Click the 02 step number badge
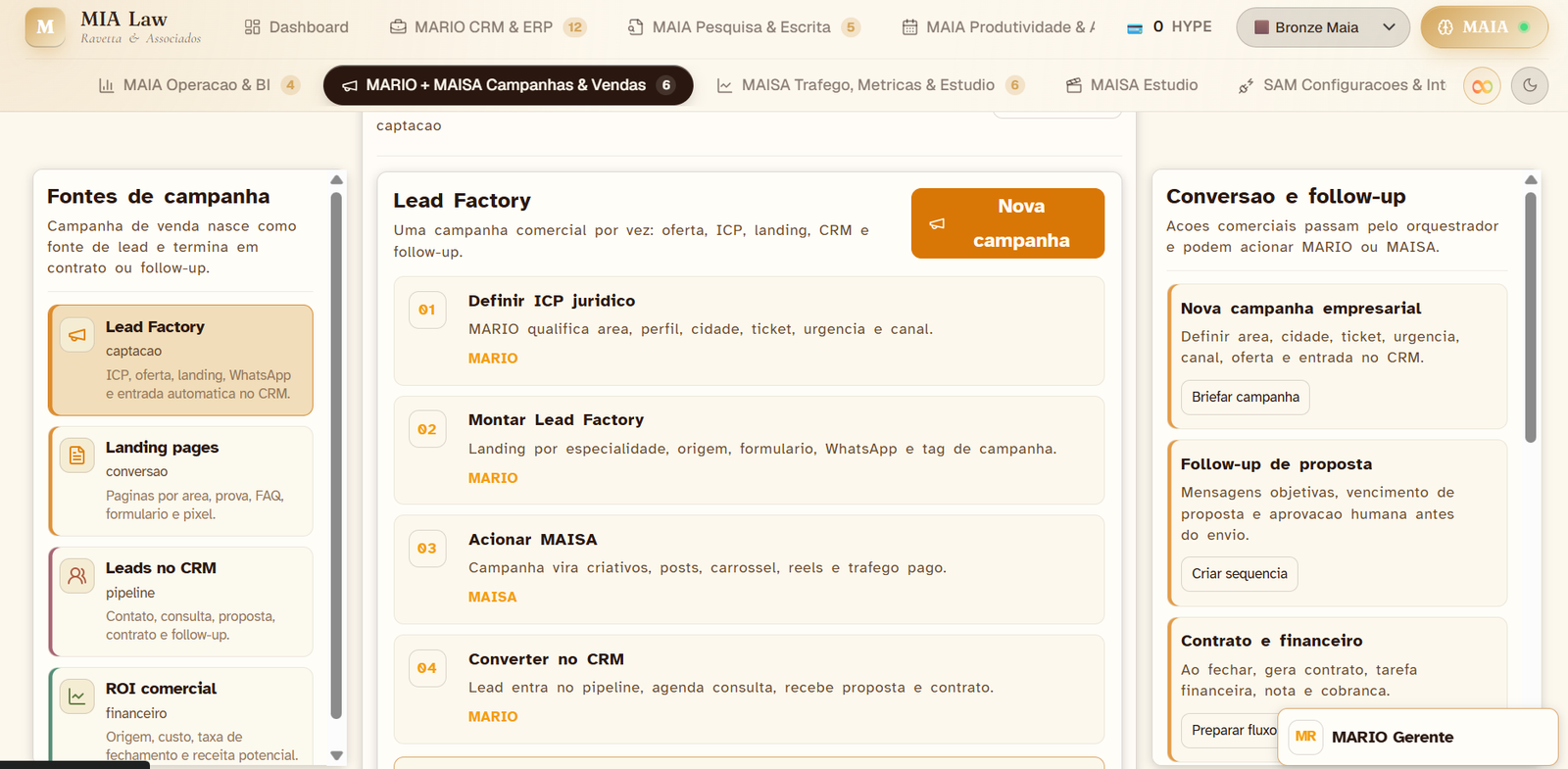This screenshot has width=1568, height=769. [x=427, y=429]
